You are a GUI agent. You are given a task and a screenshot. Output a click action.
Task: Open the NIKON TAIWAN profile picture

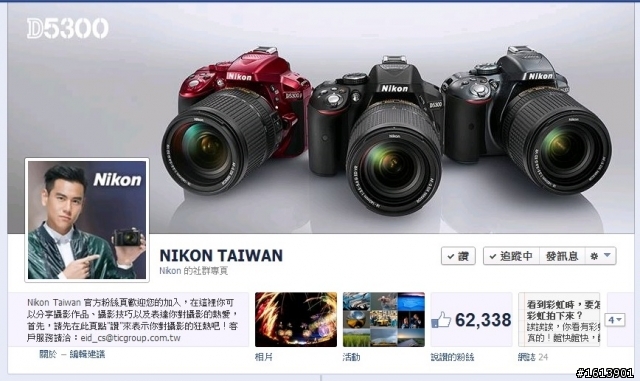point(87,220)
